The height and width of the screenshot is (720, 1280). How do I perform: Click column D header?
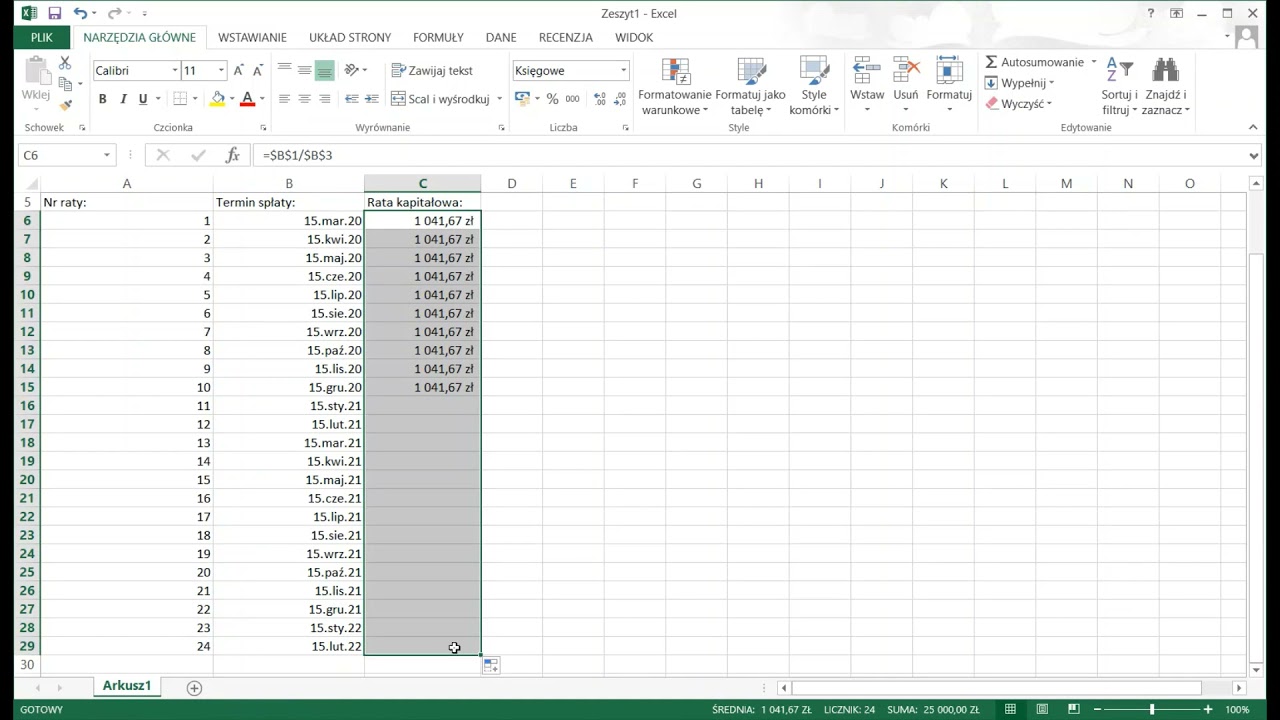(511, 183)
